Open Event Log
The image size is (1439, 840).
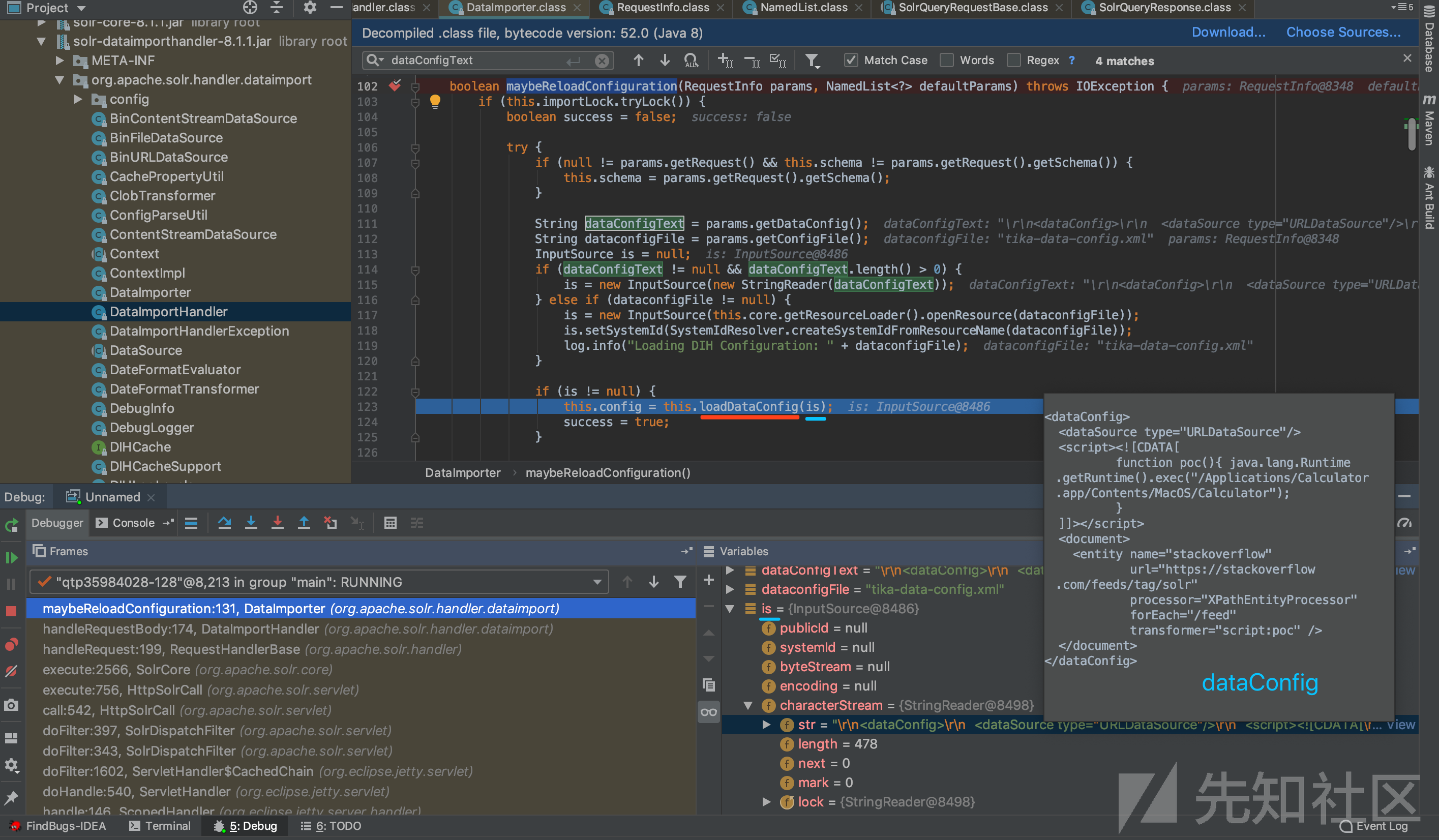[1373, 826]
